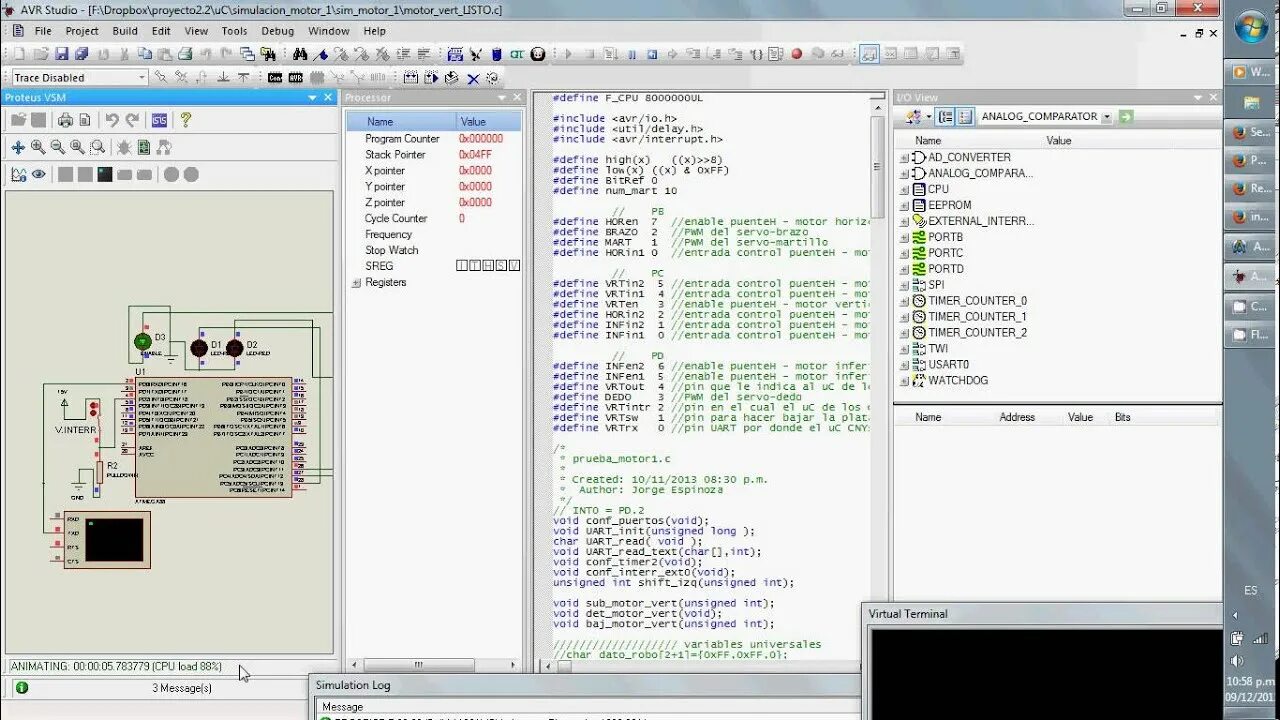Viewport: 1280px width, 720px height.
Task: Expand USART0 in I/O View
Action: coord(904,365)
